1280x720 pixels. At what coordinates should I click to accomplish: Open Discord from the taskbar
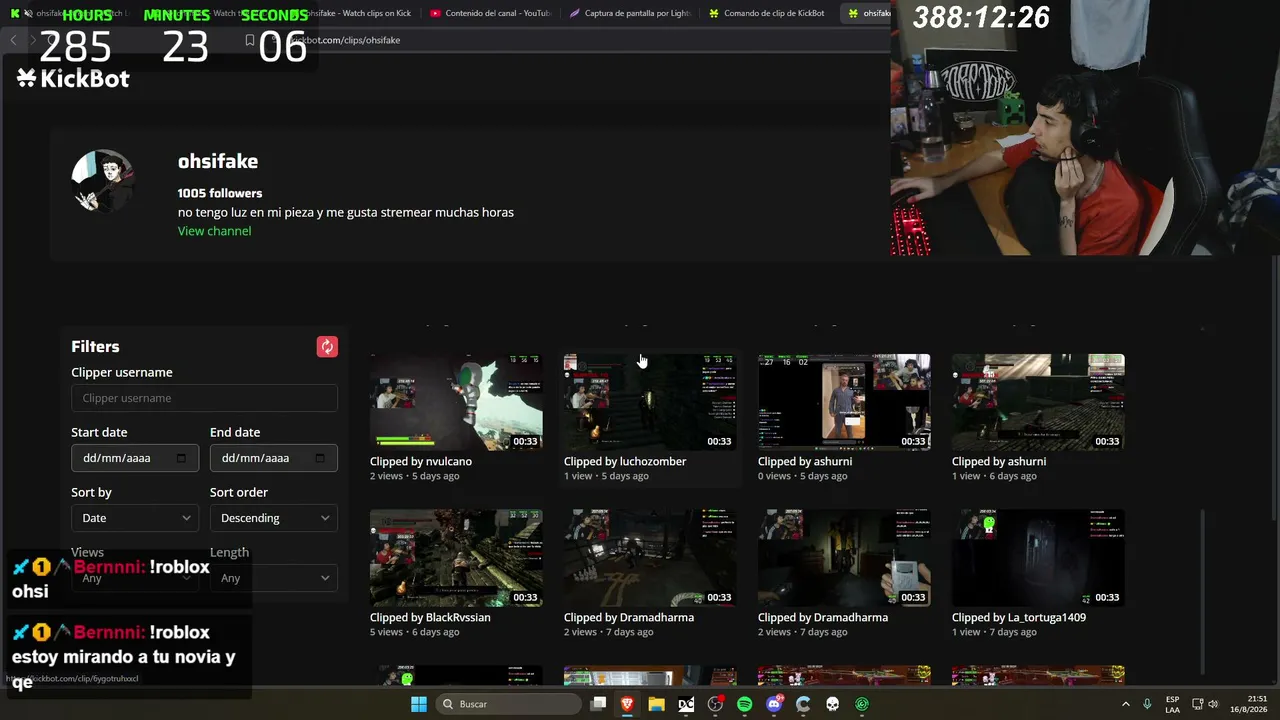point(773,704)
